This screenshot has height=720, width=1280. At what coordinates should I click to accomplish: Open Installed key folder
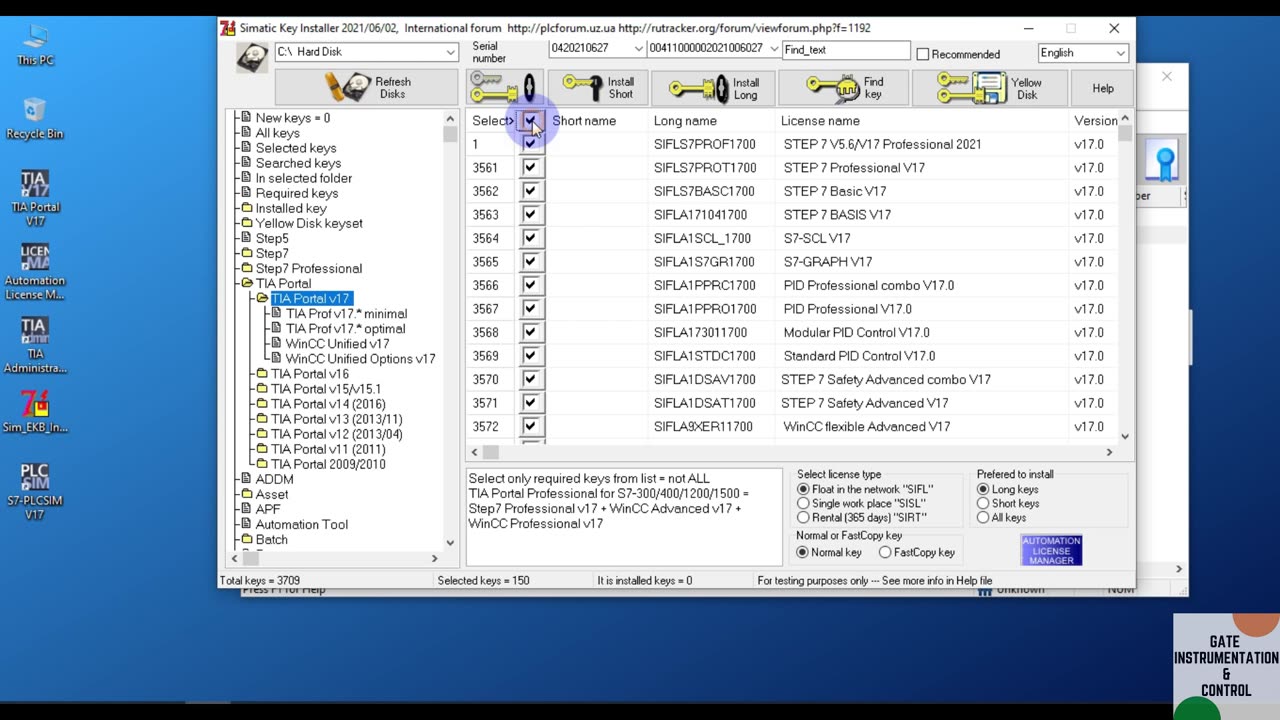point(291,208)
